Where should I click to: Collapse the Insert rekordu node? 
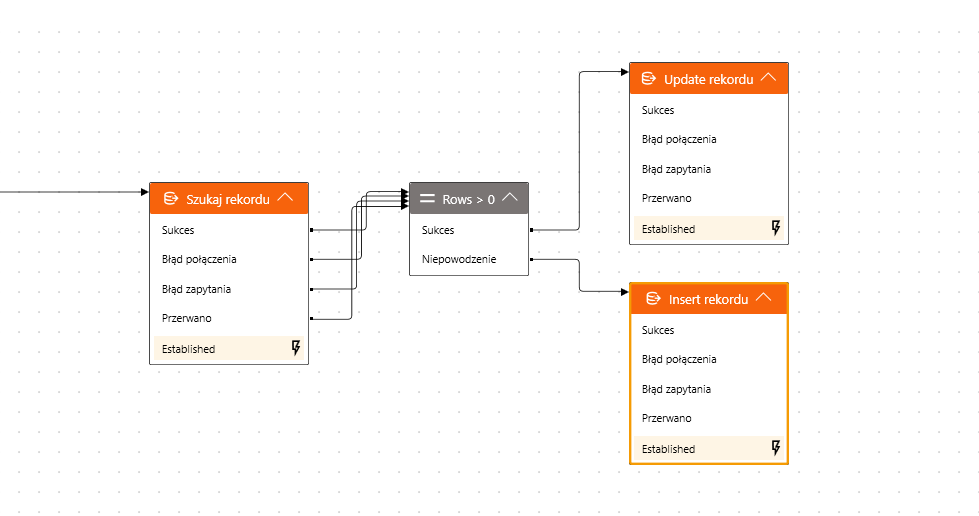[765, 297]
